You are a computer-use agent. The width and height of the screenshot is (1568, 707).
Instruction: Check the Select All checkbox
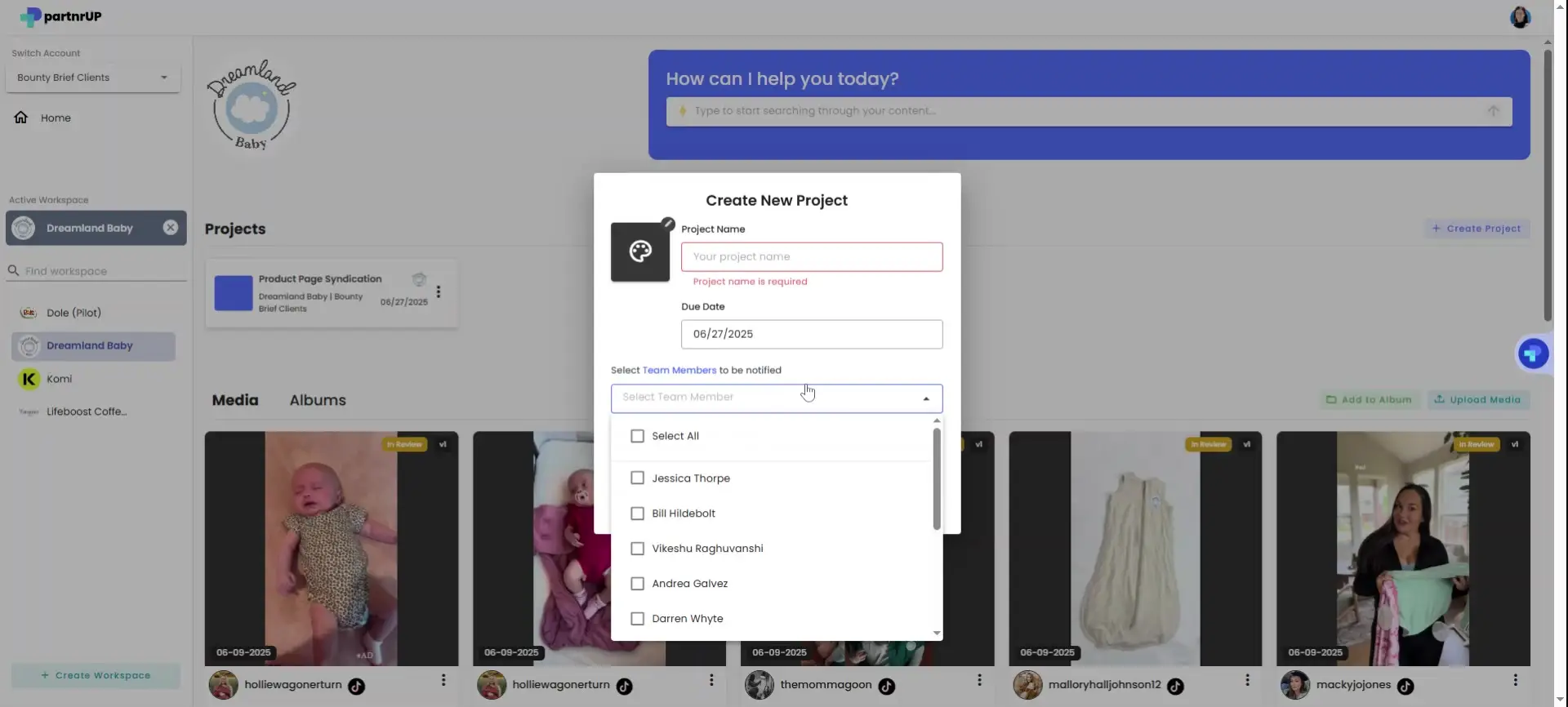[x=637, y=436]
